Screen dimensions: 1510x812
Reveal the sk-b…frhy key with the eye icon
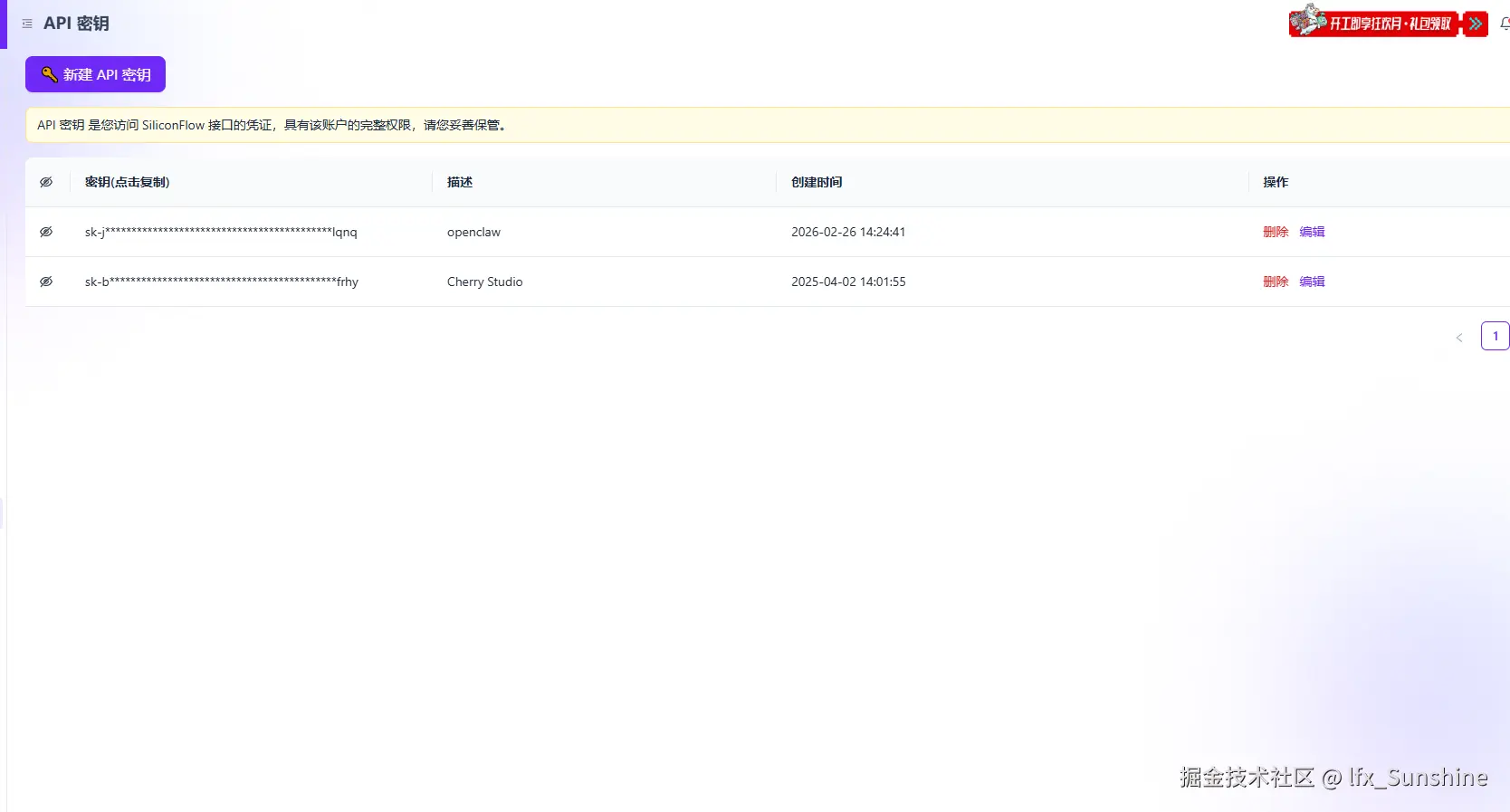pyautogui.click(x=46, y=282)
